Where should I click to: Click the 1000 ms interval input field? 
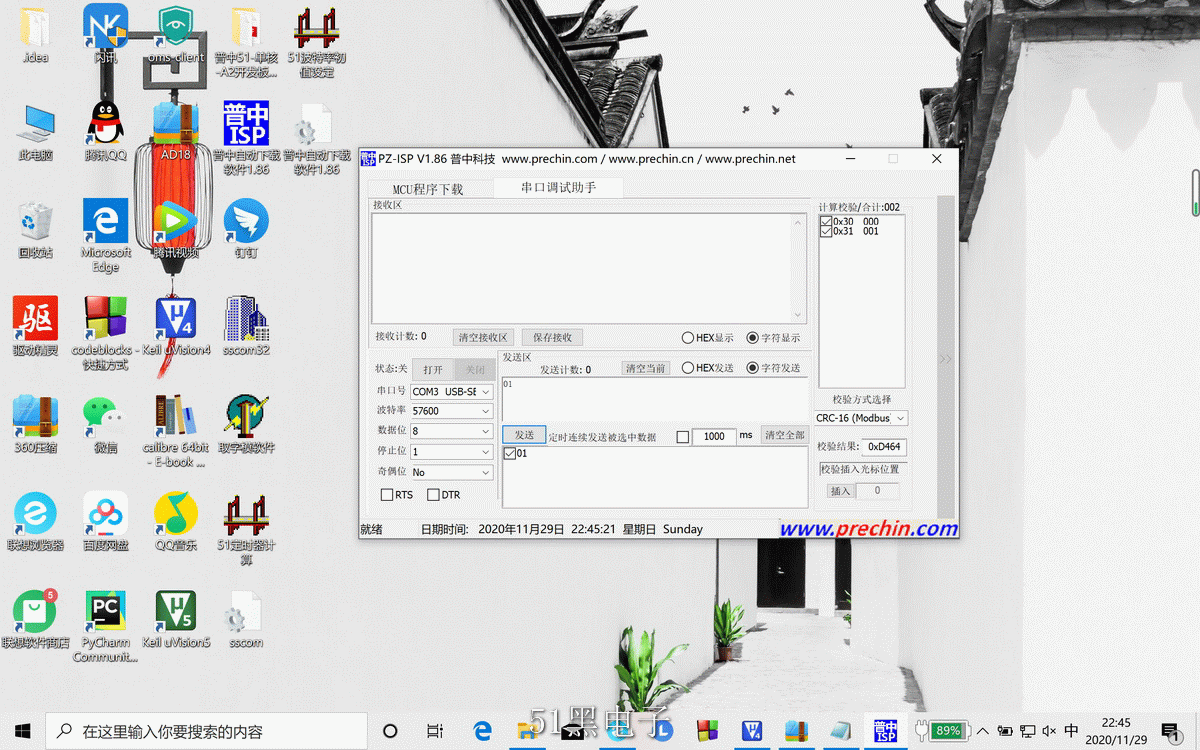tap(714, 436)
